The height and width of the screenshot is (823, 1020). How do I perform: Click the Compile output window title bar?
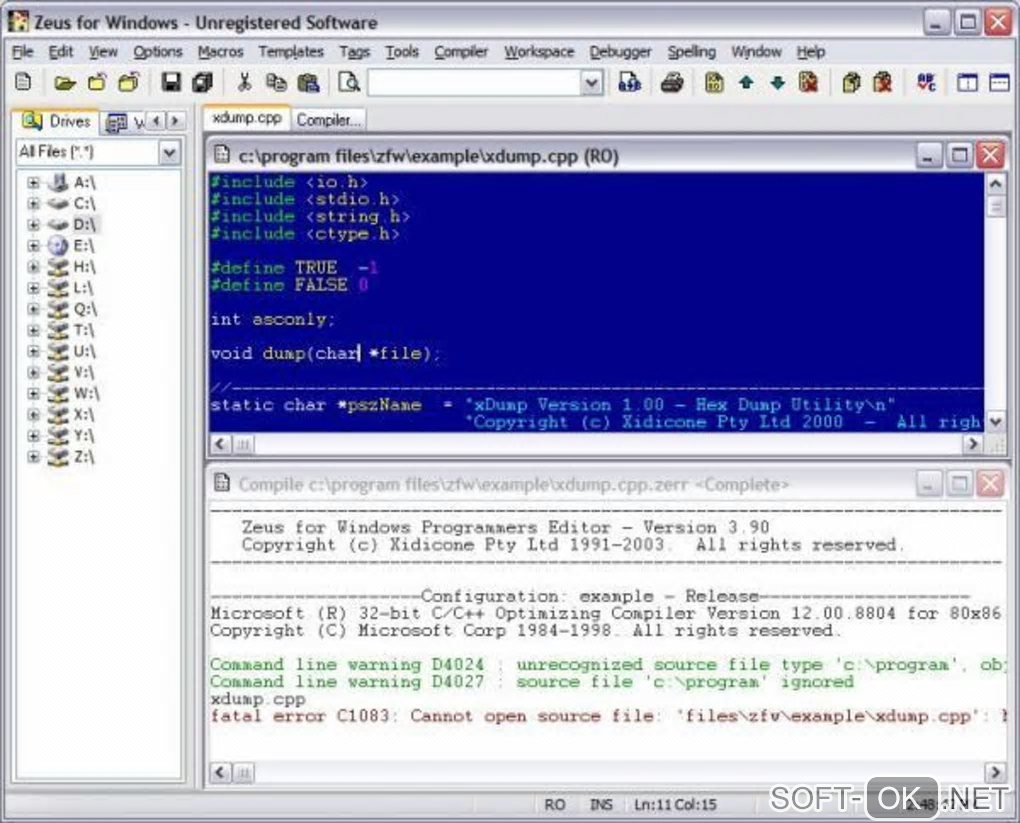559,485
